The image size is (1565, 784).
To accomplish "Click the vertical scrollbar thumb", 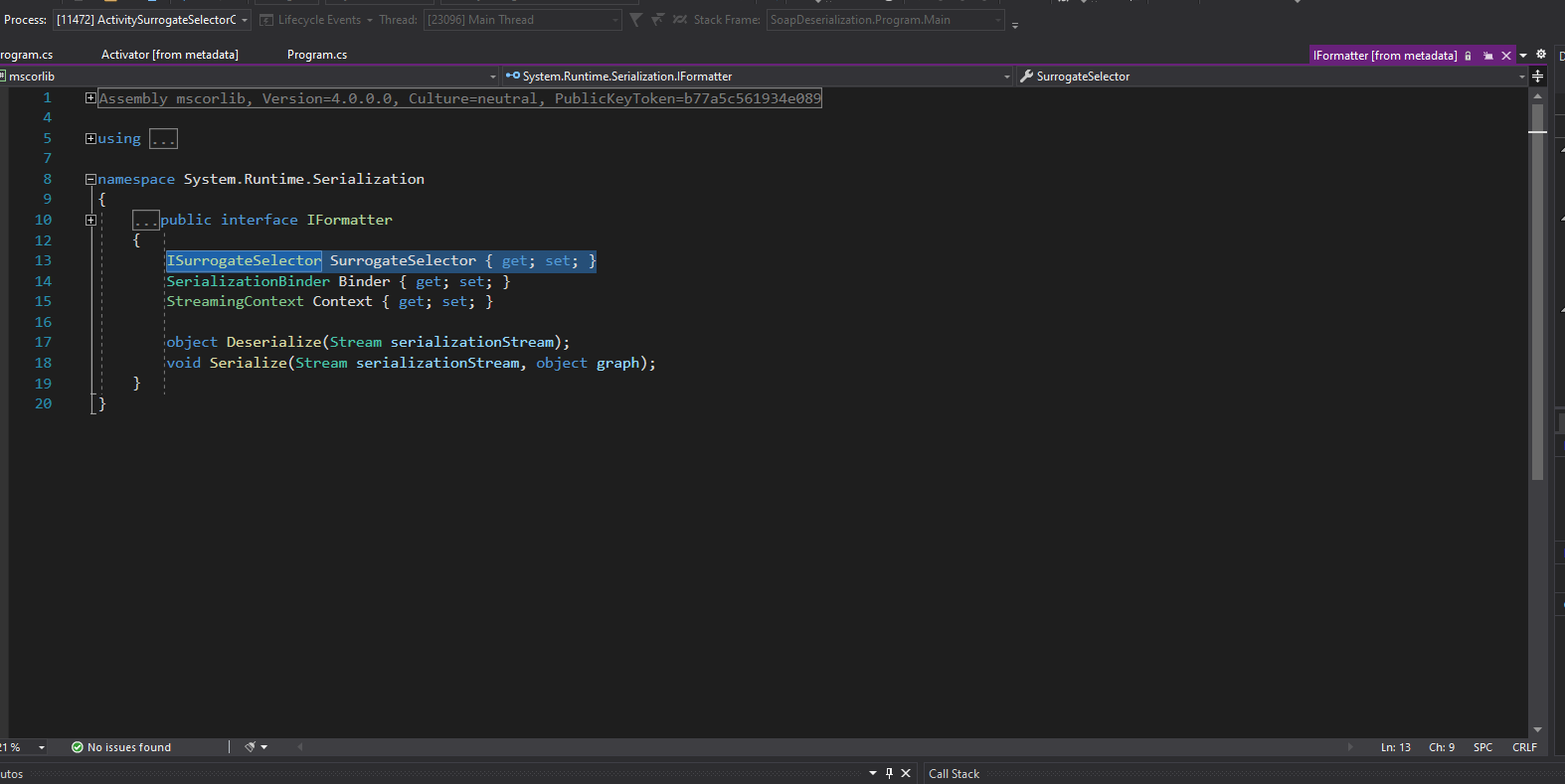I will click(1537, 293).
